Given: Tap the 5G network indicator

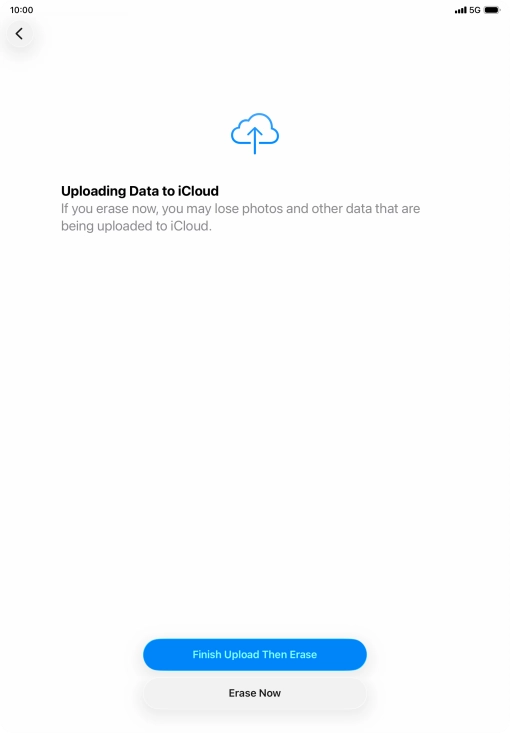Looking at the screenshot, I should pyautogui.click(x=475, y=10).
